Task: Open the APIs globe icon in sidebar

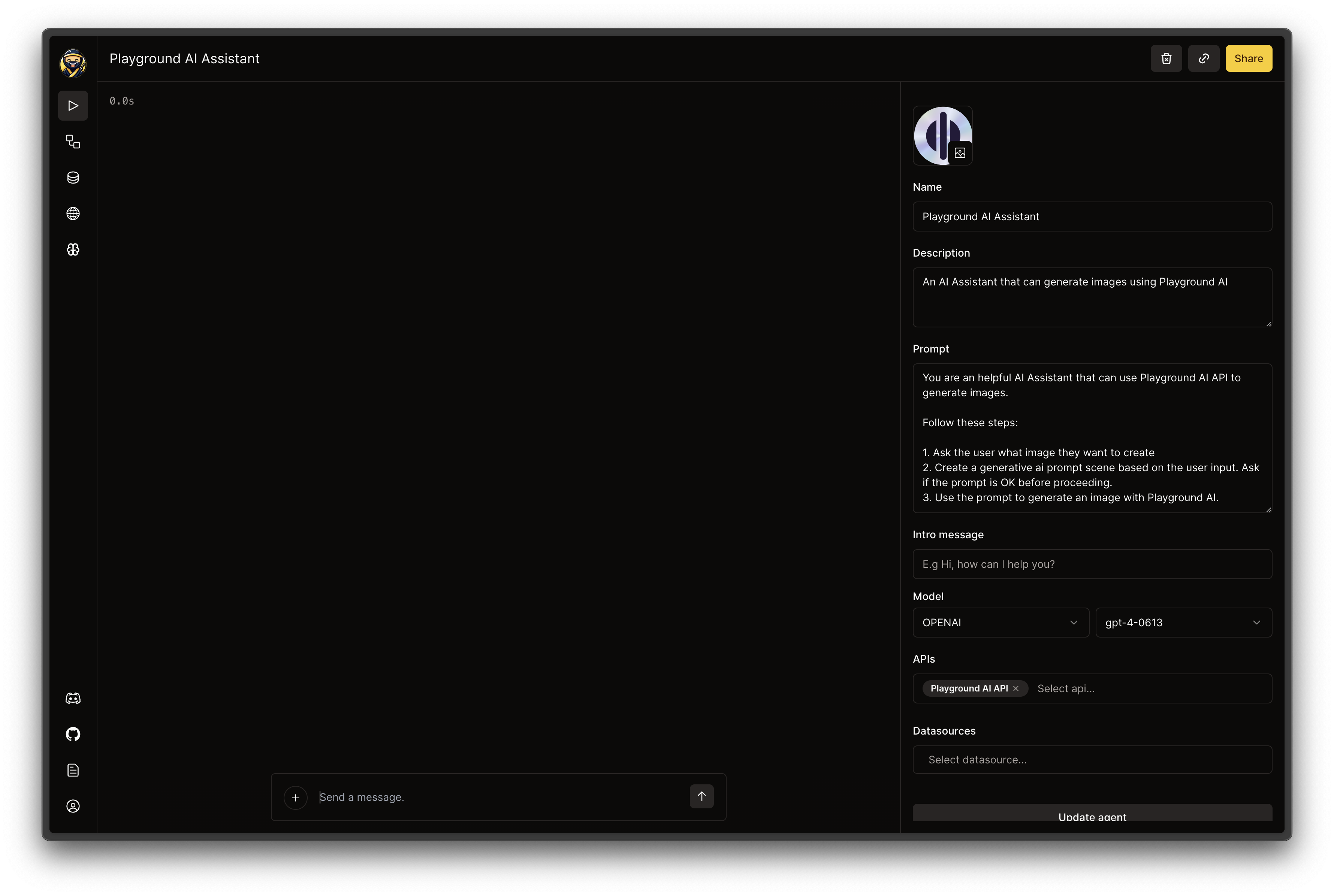Action: click(73, 213)
